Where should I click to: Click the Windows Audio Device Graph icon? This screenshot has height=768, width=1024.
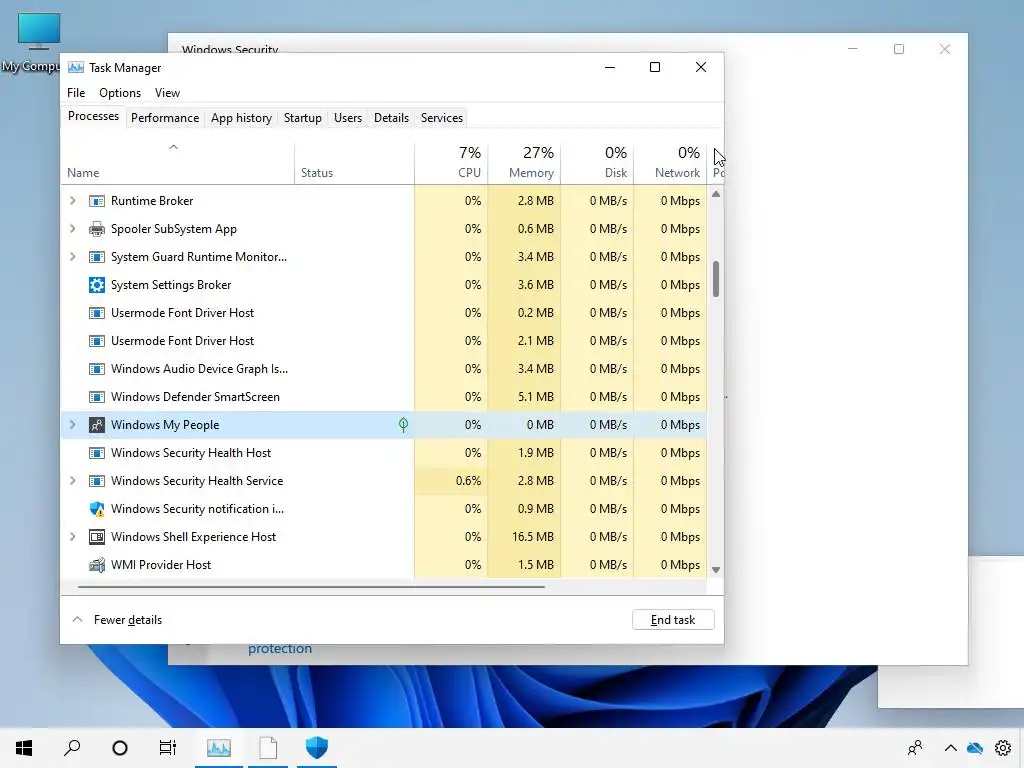97,369
